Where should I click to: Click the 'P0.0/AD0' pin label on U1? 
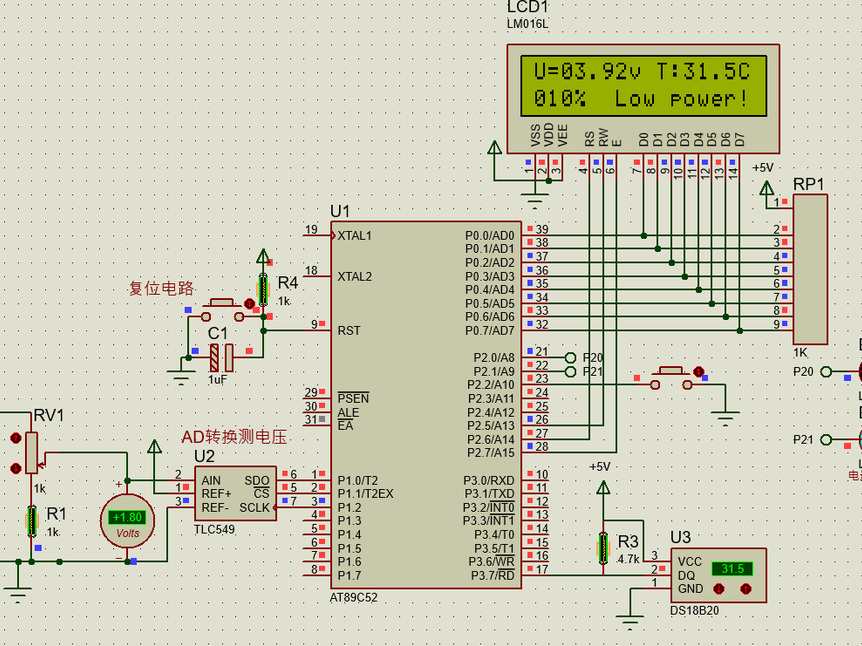click(490, 236)
